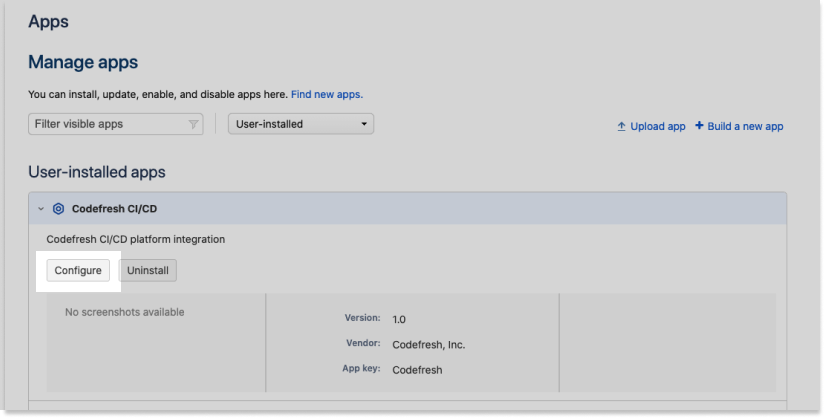The width and height of the screenshot is (824, 418).
Task: Click the Apps page title
Action: click(x=48, y=22)
